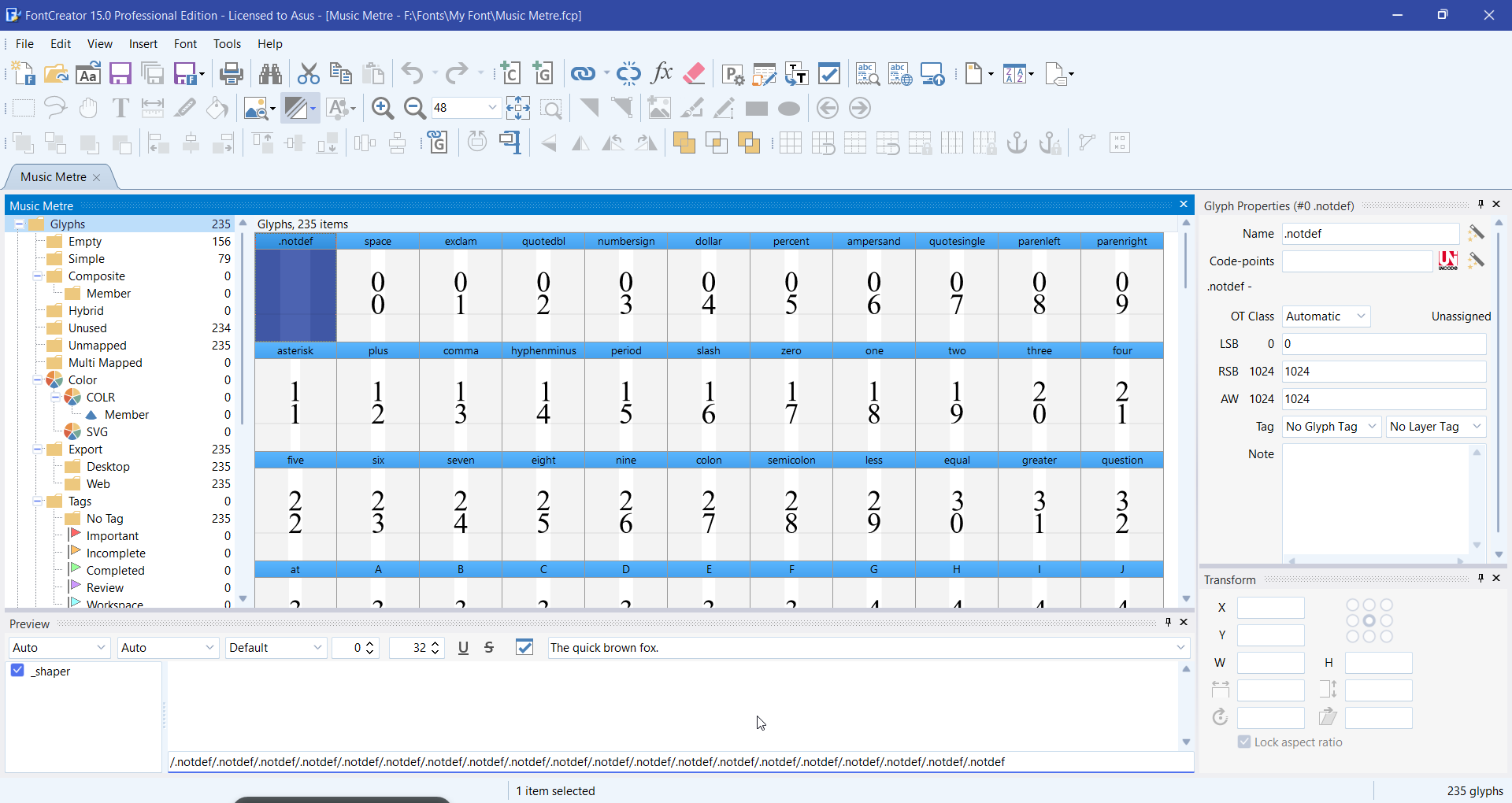Select the top-left transform origin radio

tap(1353, 605)
